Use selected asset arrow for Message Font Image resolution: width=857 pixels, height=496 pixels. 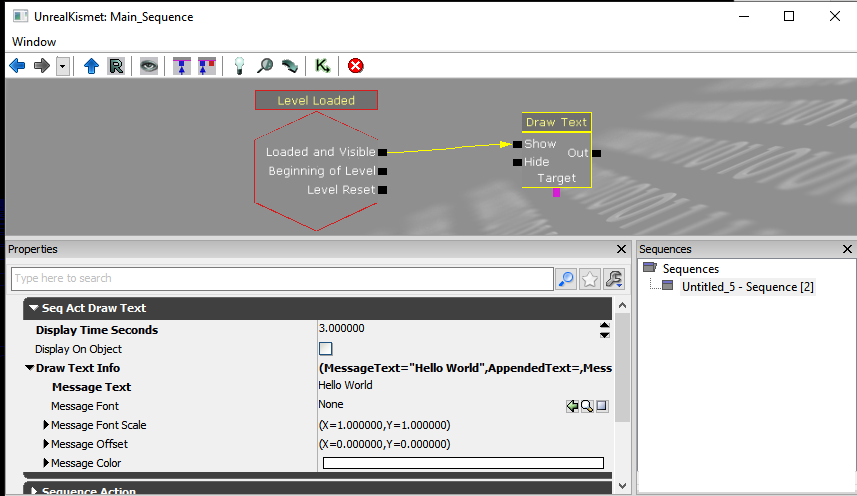click(x=572, y=406)
